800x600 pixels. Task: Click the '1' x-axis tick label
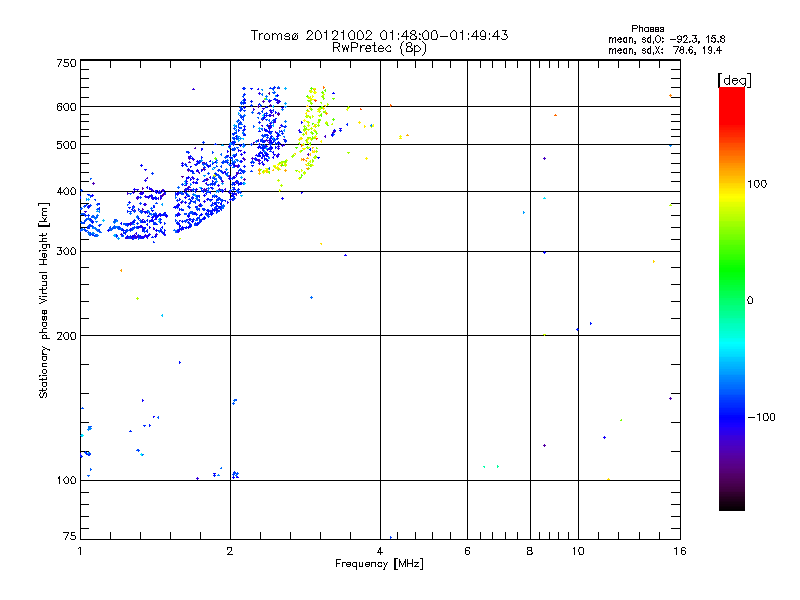click(x=80, y=551)
